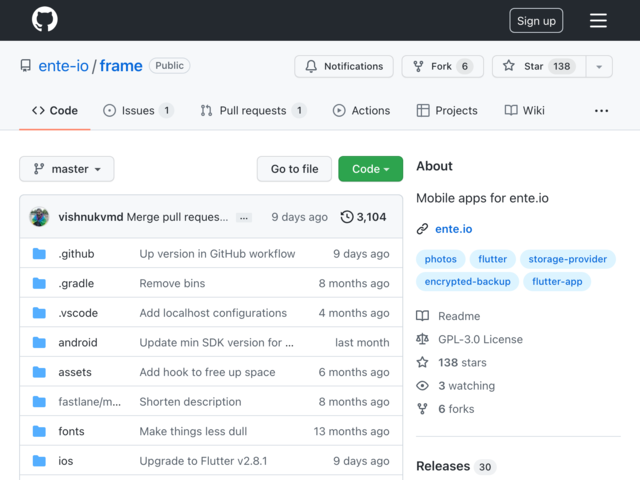This screenshot has width=640, height=480.
Task: Open the Releases 30 heading link
Action: pos(456,466)
